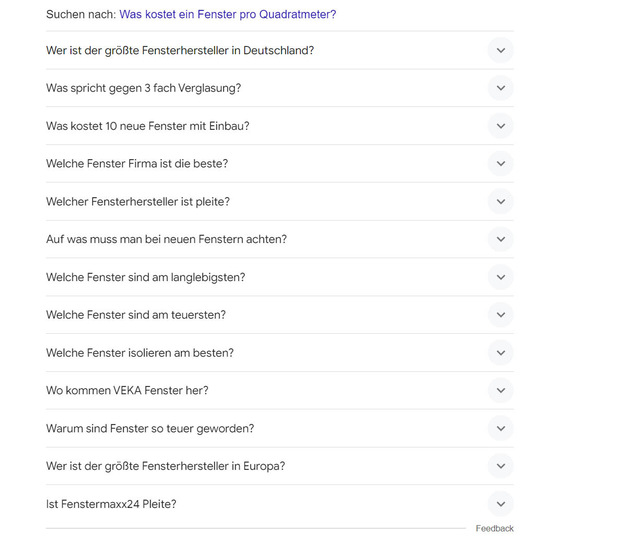The width and height of the screenshot is (628, 546).
Task: Expand arrow beside 'Welche Fenster Firma ist die beste?'
Action: click(501, 164)
